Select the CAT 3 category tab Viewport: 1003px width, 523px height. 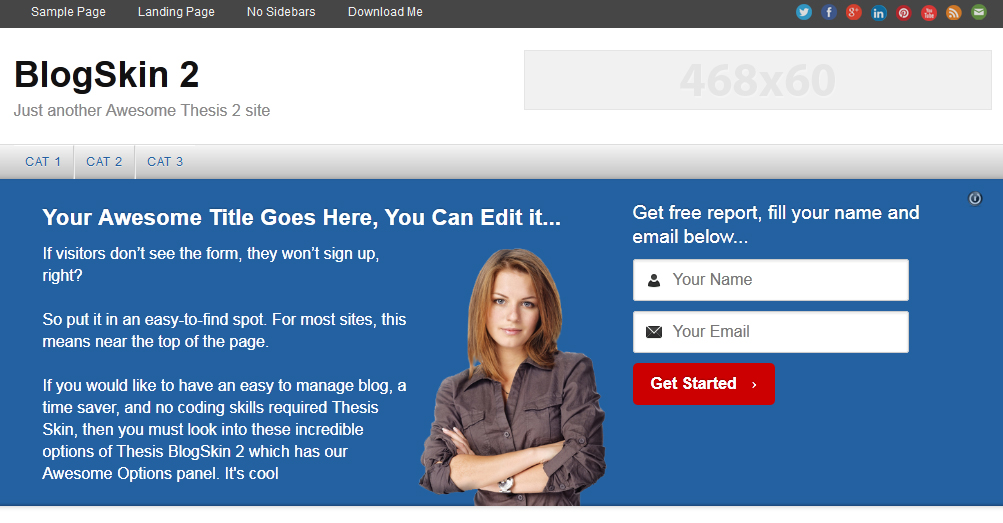(165, 162)
